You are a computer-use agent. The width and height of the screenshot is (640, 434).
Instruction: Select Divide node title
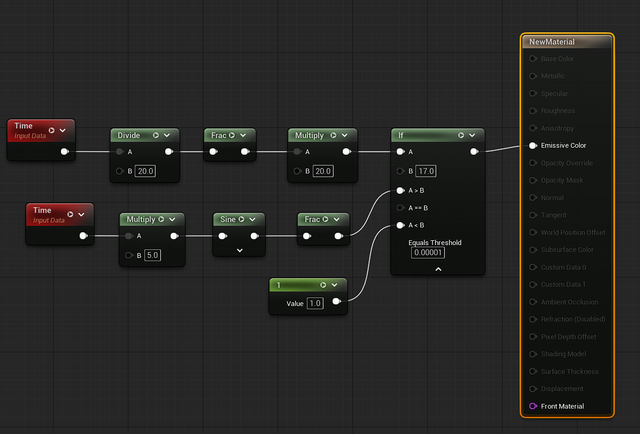click(129, 135)
